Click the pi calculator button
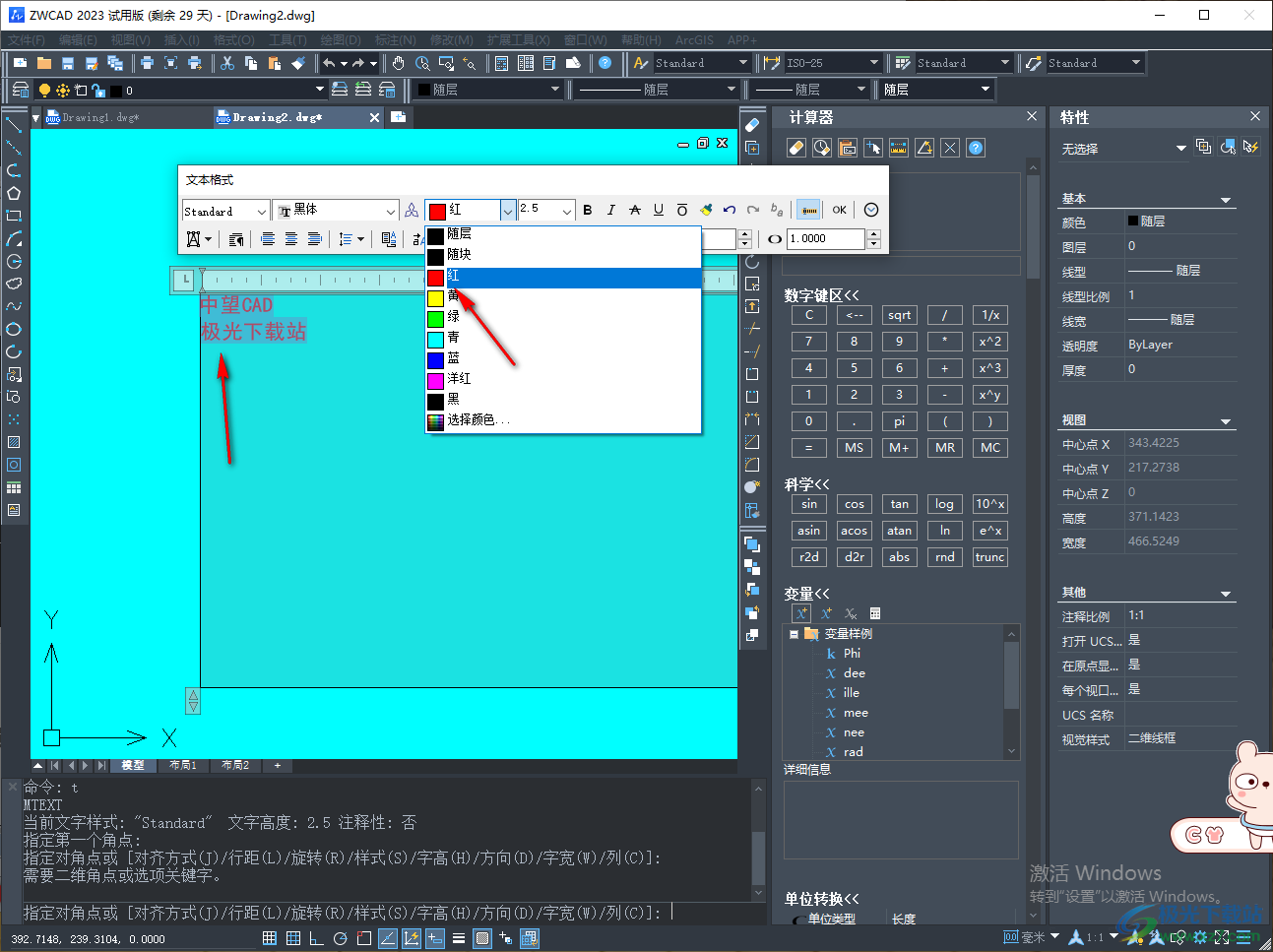 (900, 421)
